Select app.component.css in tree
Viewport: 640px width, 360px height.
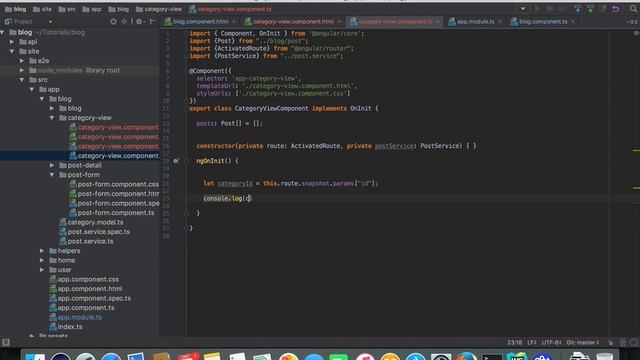(x=84, y=279)
